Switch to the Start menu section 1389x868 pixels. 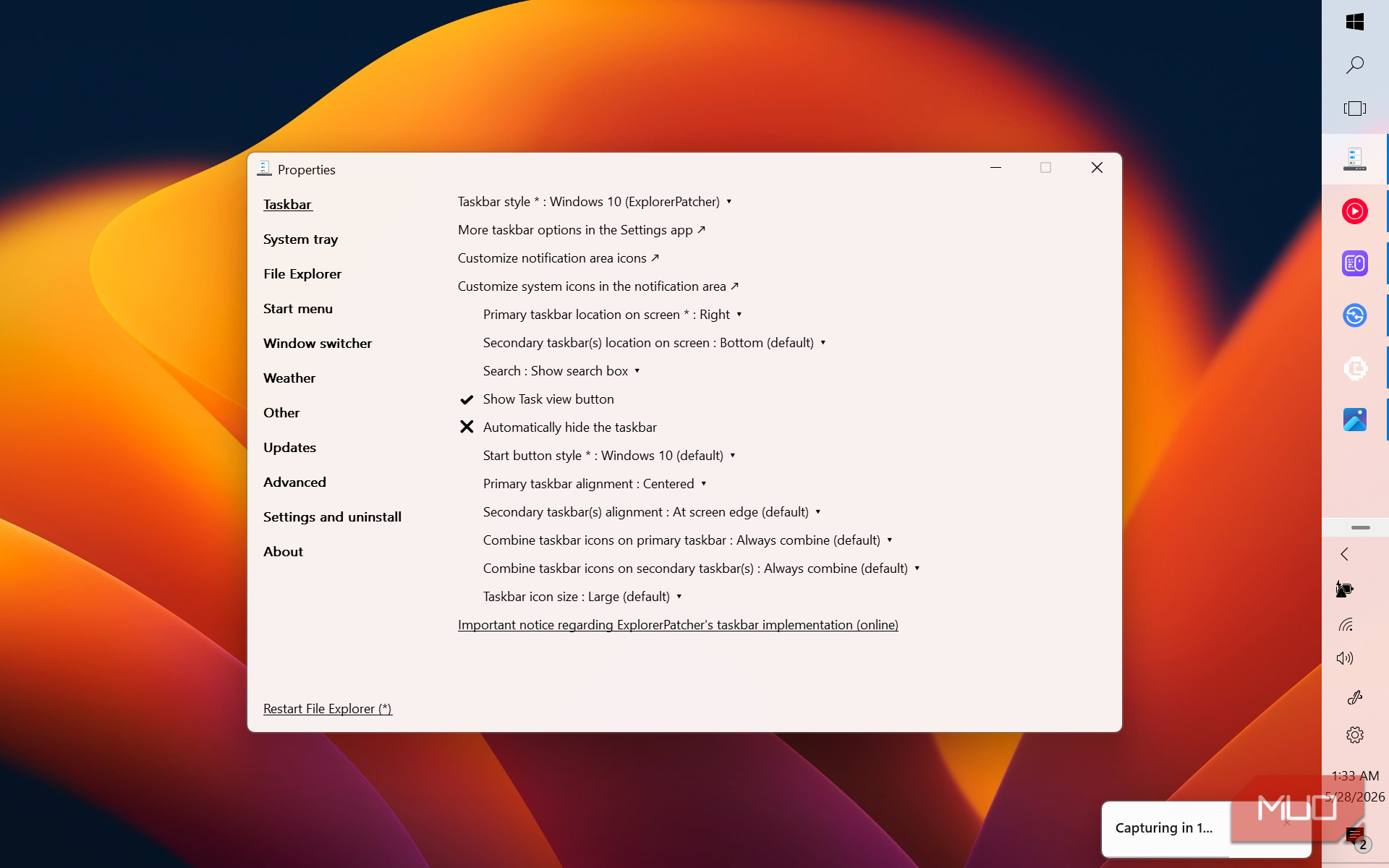(x=298, y=309)
